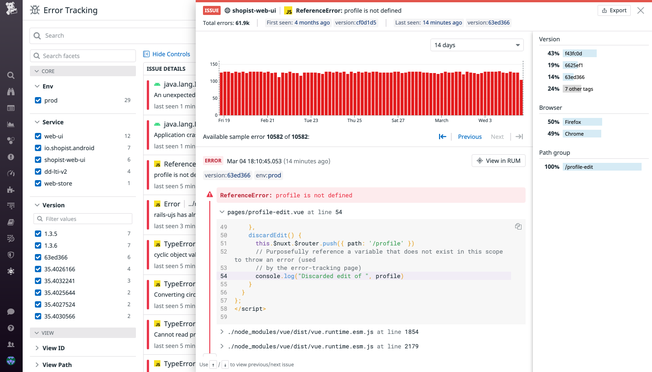Collapse the VIEW facet group
The image size is (652, 372).
[x=83, y=333]
